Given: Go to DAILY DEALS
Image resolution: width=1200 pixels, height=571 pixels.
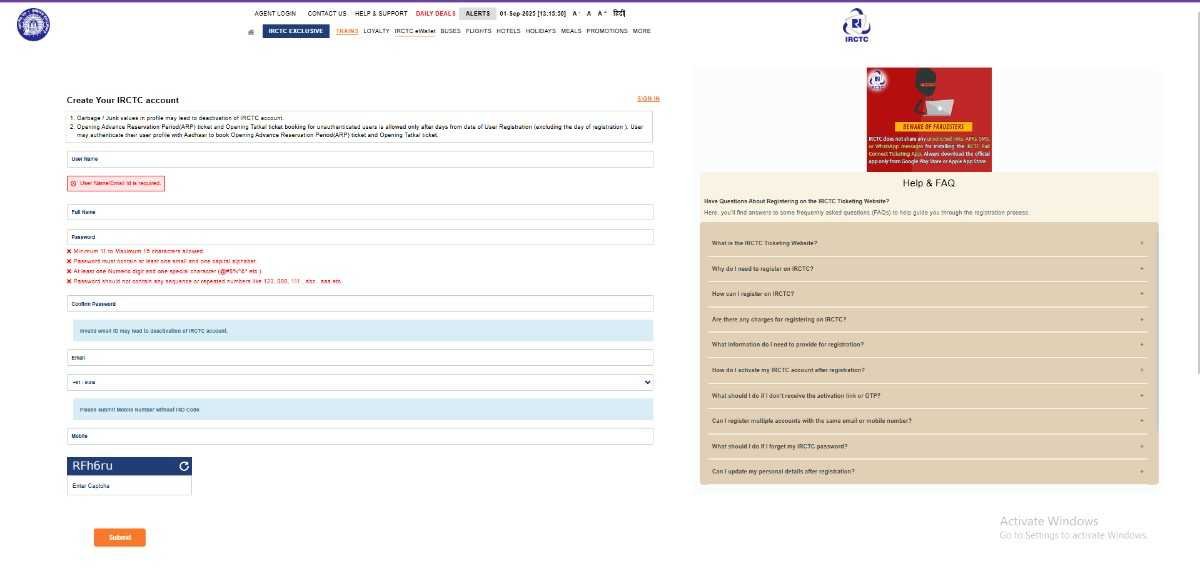Looking at the screenshot, I should click(435, 14).
